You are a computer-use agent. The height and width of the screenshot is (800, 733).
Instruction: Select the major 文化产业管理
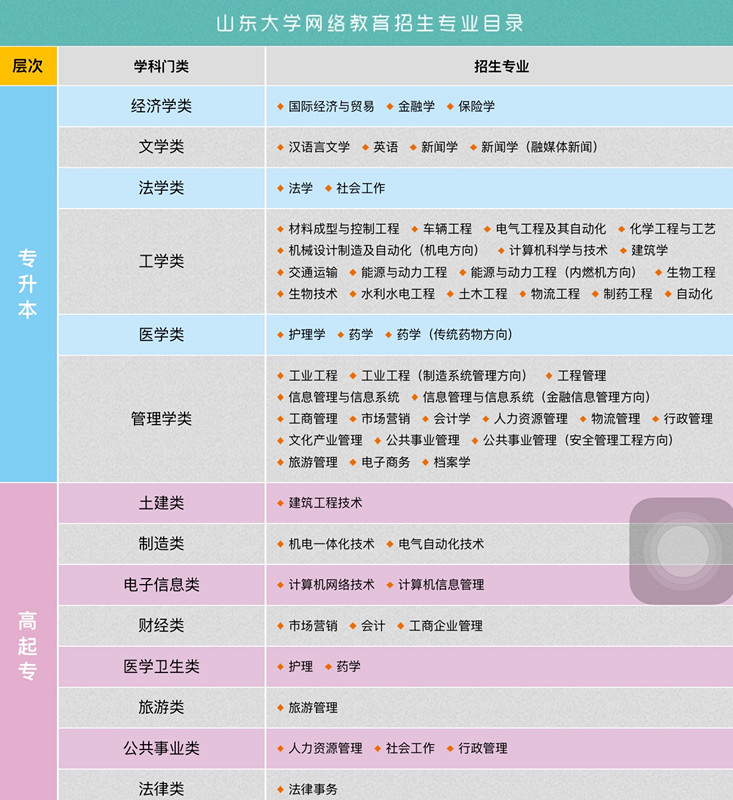click(325, 440)
